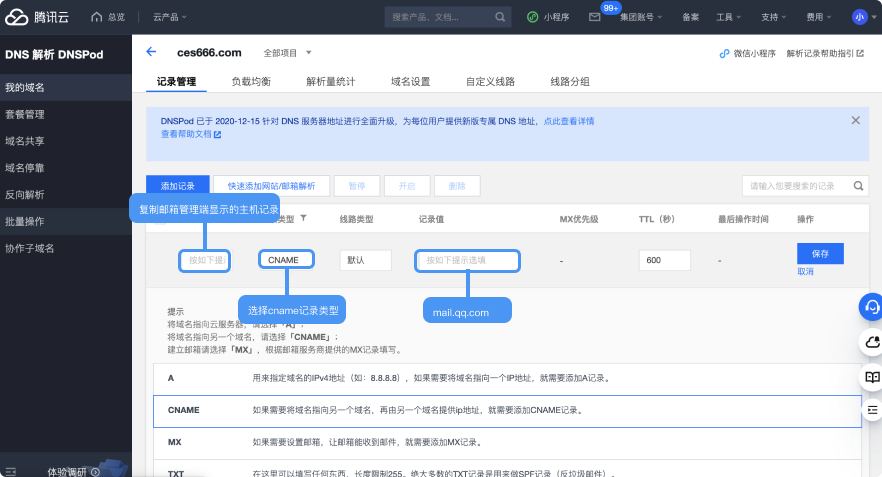Click the back arrow beside ces666.com

click(151, 52)
